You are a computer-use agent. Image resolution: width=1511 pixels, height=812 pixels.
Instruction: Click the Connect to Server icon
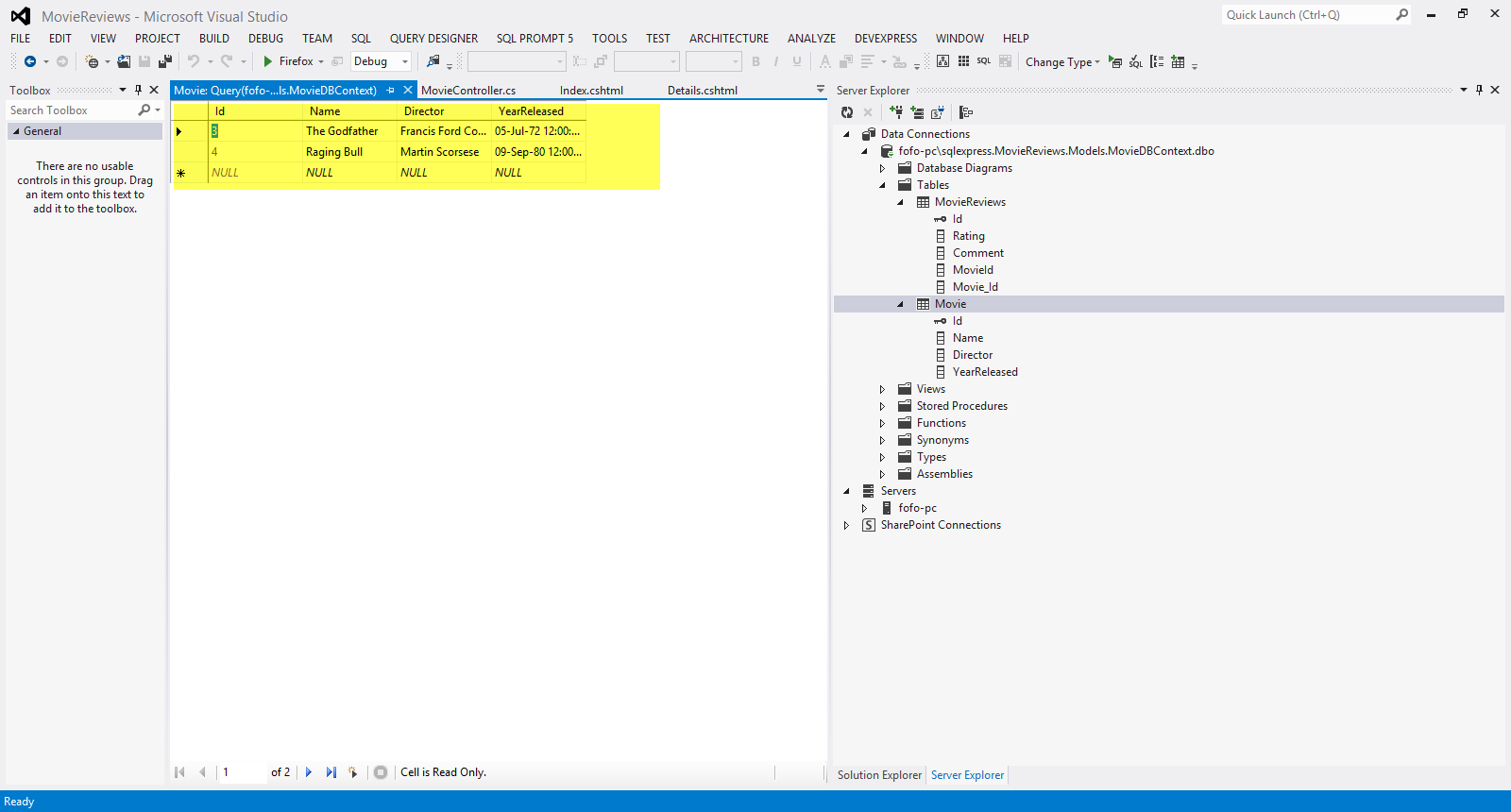(x=917, y=112)
